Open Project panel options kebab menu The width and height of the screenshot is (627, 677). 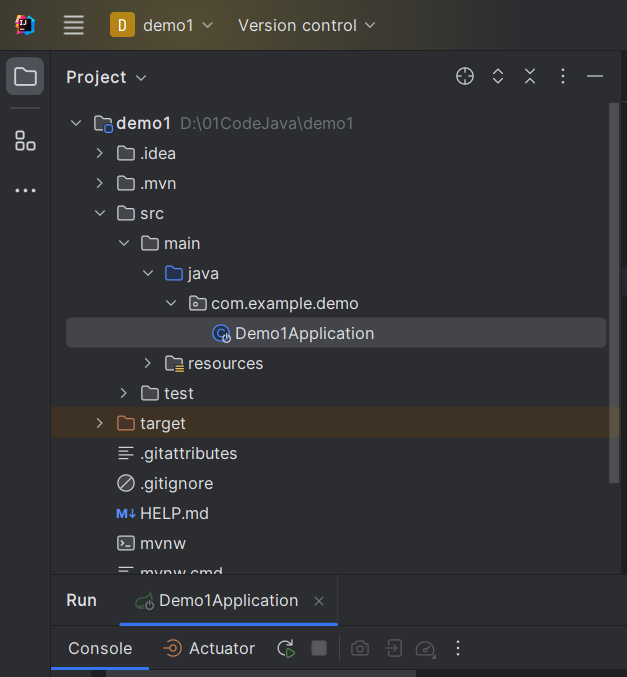coord(563,76)
